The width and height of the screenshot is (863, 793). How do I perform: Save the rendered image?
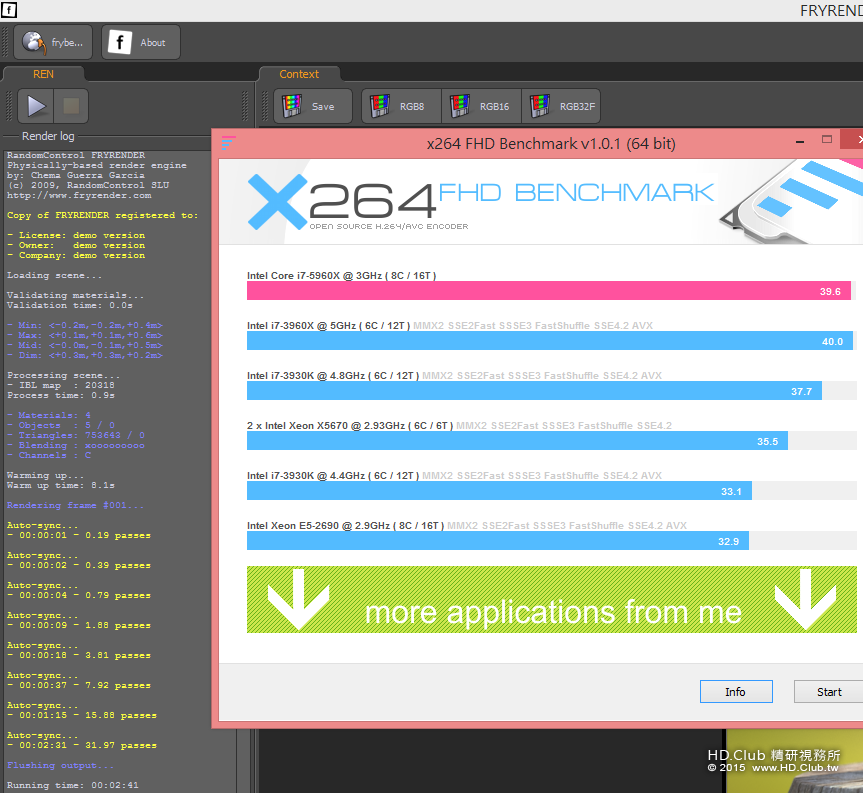click(x=313, y=106)
